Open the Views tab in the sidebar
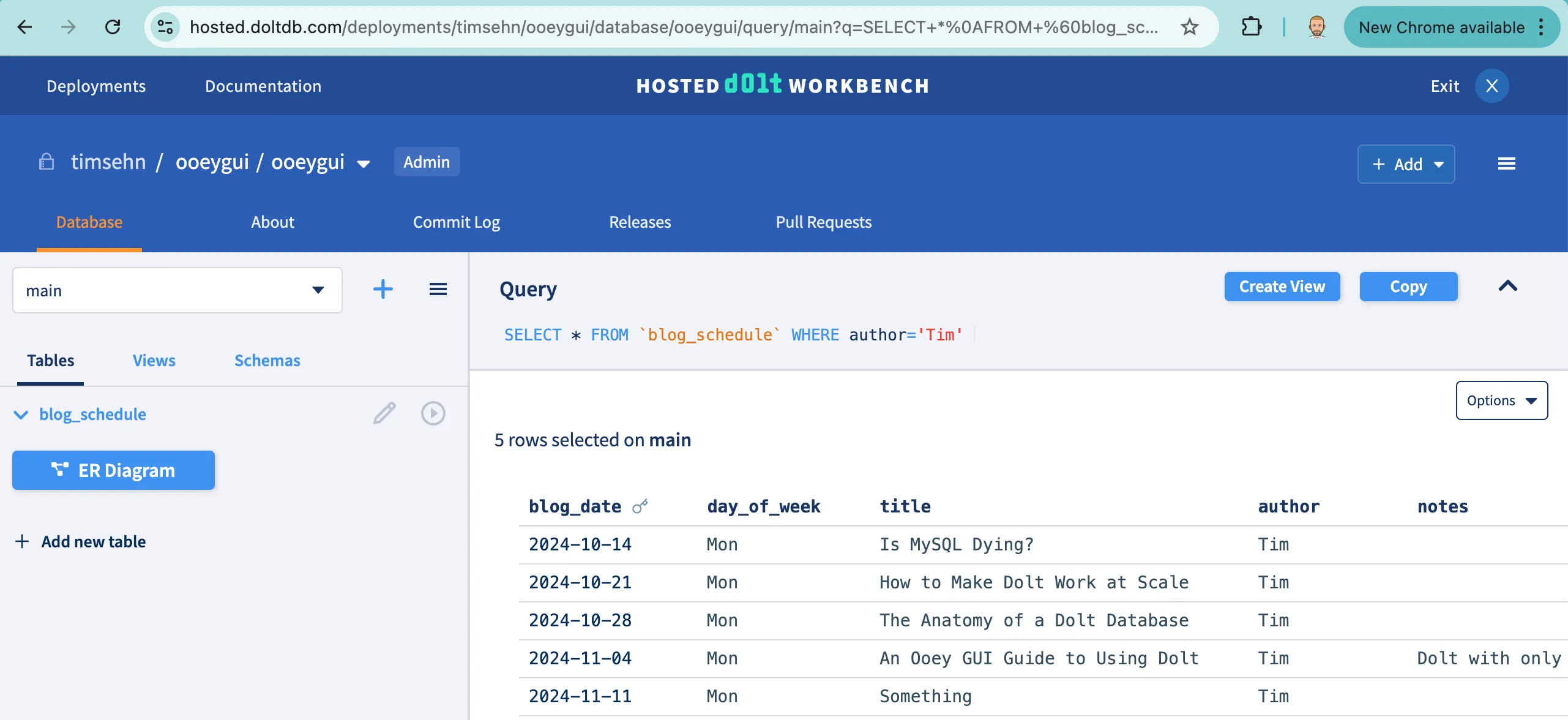The image size is (1568, 720). [x=154, y=361]
